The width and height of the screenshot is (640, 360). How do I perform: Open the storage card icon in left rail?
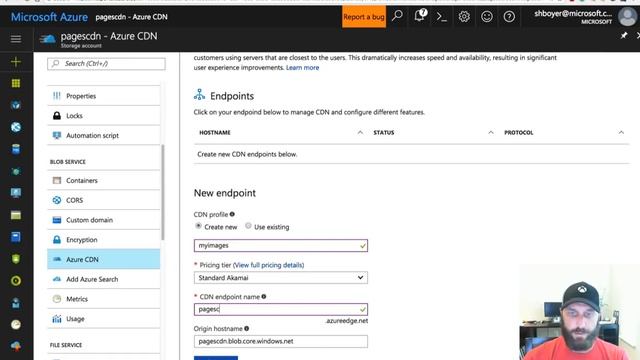pos(16,215)
